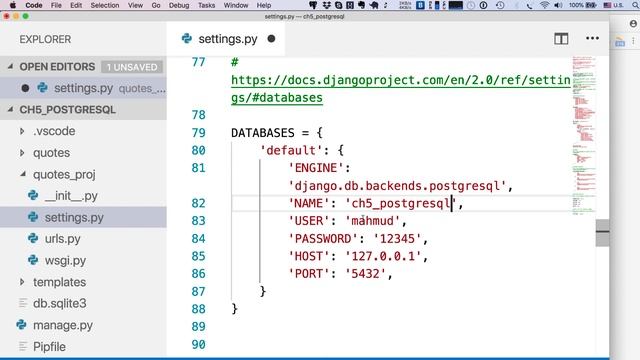Image resolution: width=640 pixels, height=360 pixels.
Task: Click the 'ENGINE' key on line 81
Action: 316,168
